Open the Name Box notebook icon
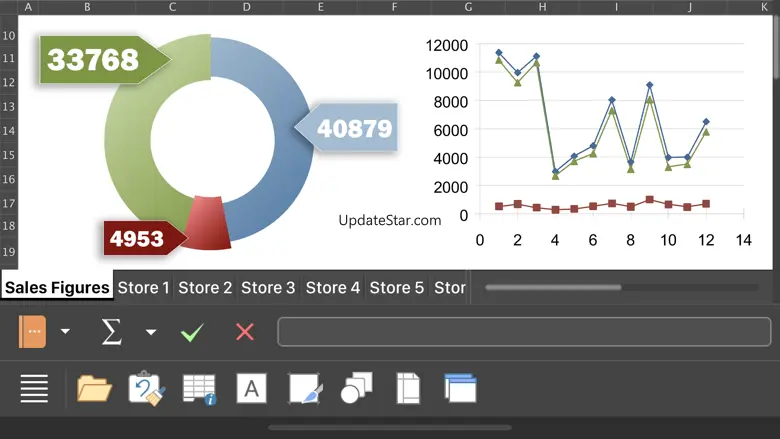Screen dimensions: 780x439 pos(32,332)
